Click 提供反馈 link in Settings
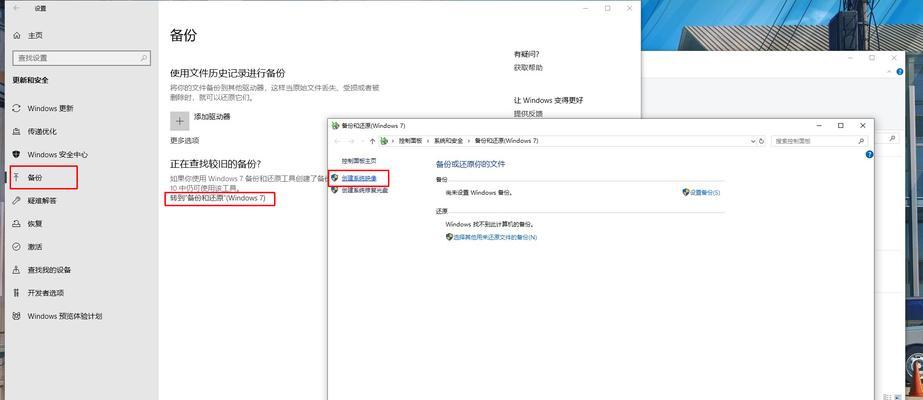923x400 pixels. coord(528,114)
